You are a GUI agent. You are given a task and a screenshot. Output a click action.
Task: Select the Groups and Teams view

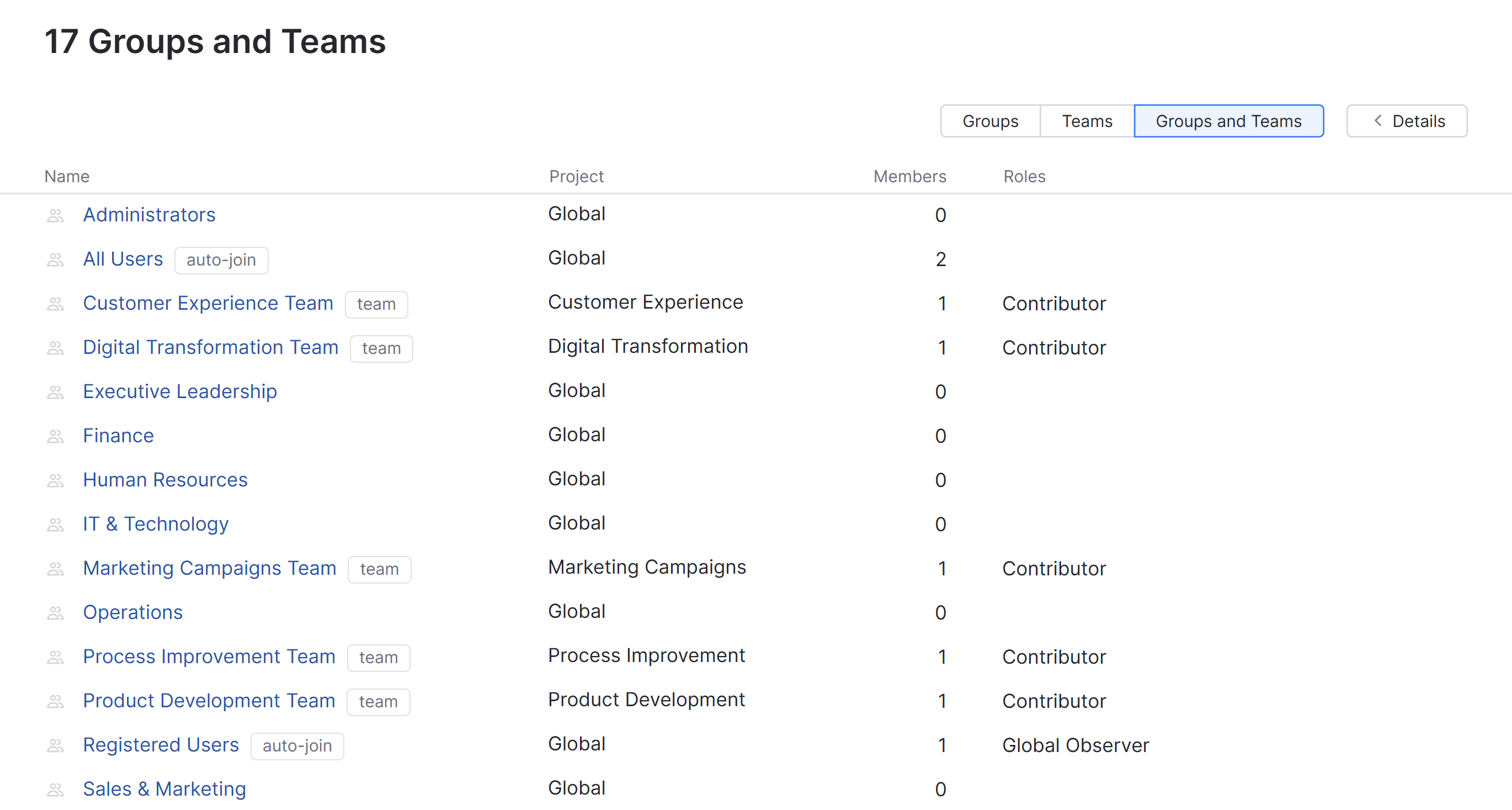click(1228, 121)
